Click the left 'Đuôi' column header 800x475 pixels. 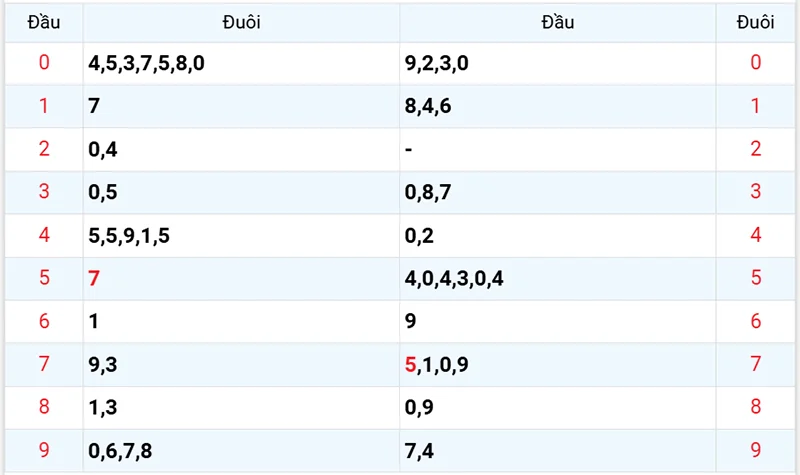pyautogui.click(x=241, y=22)
